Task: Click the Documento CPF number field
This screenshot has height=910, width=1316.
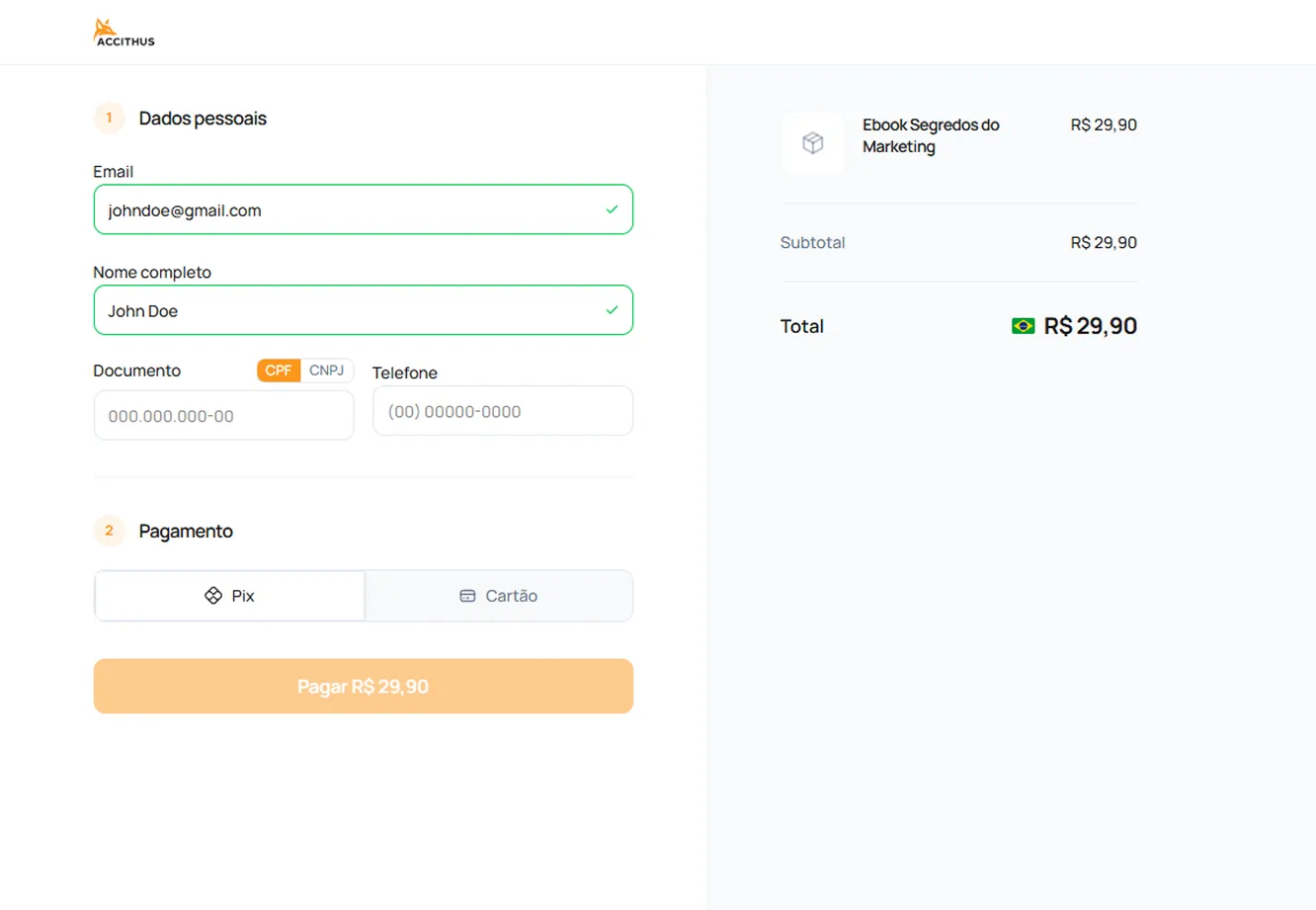Action: tap(223, 415)
